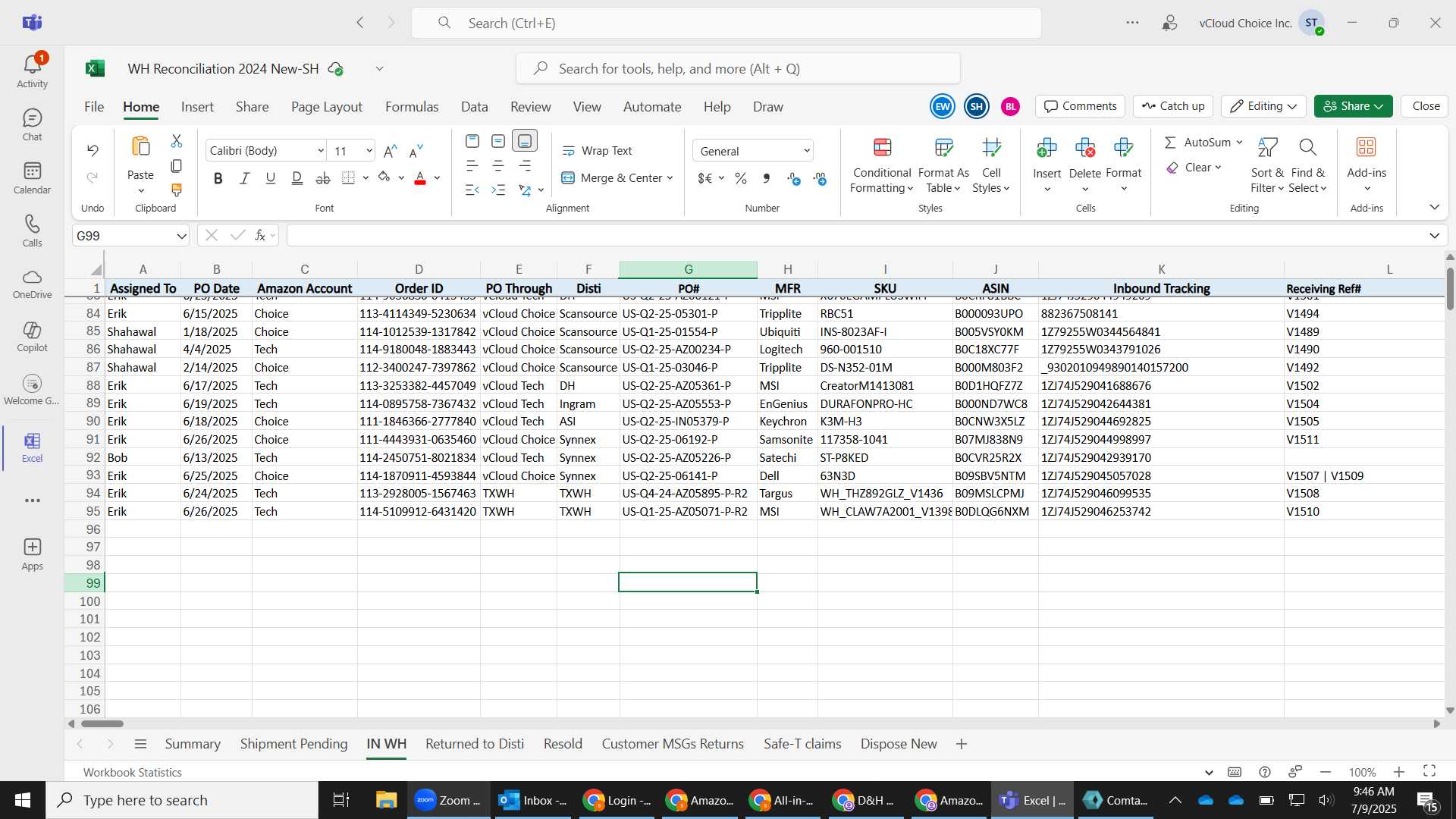Switch to the Summary sheet tab
Viewport: 1456px width, 819px height.
193,744
